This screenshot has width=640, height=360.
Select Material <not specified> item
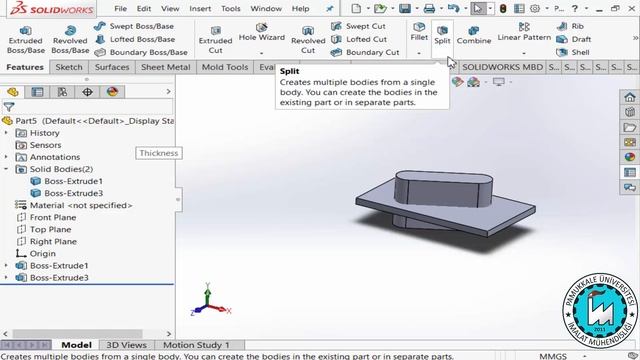click(74, 205)
